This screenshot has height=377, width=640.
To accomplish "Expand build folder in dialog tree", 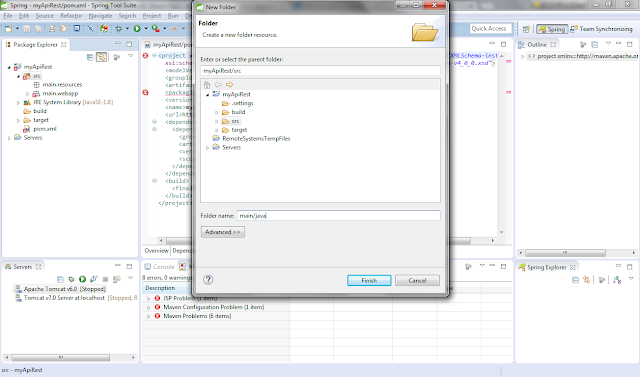I will [x=217, y=112].
